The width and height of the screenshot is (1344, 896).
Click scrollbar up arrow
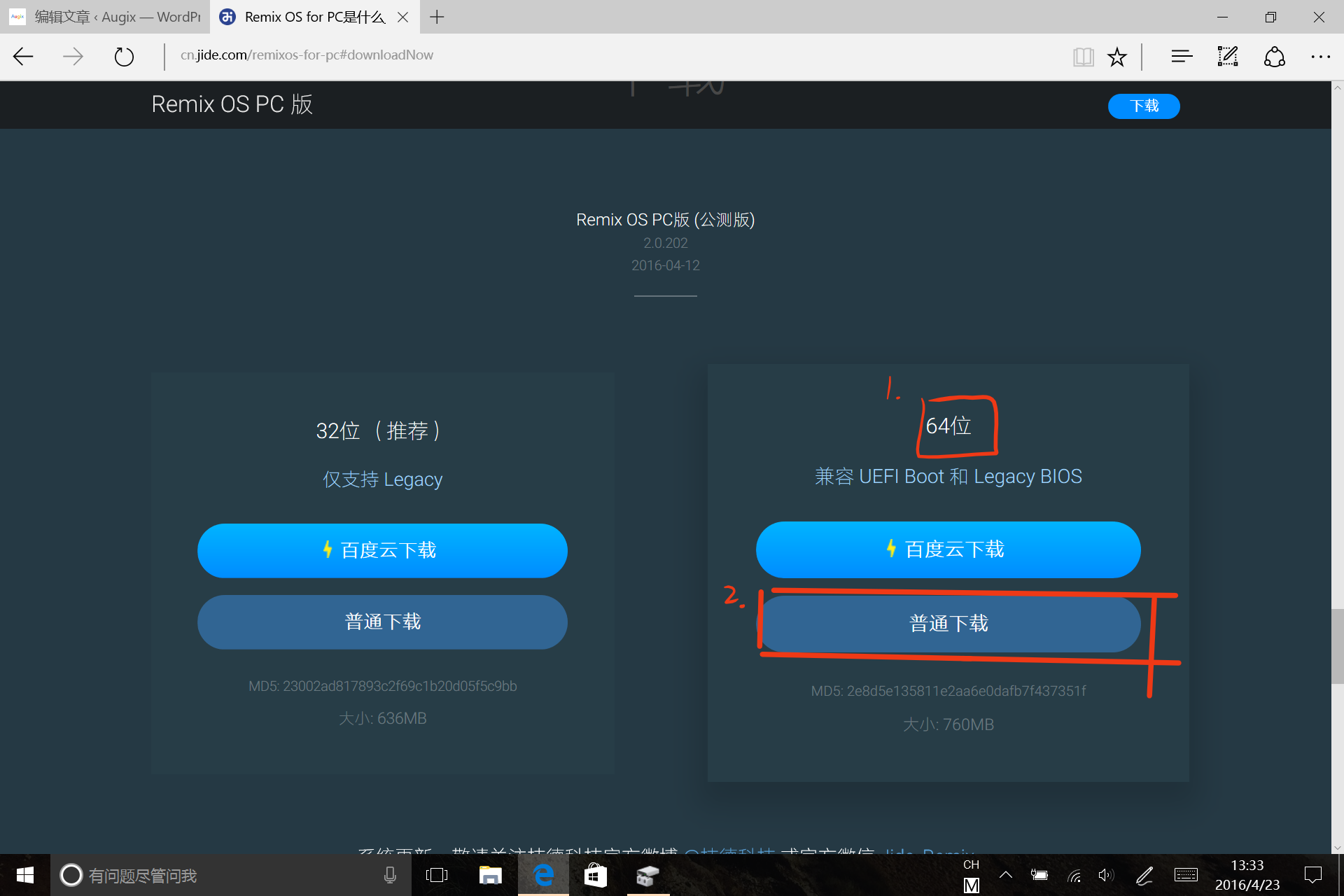(x=1337, y=88)
